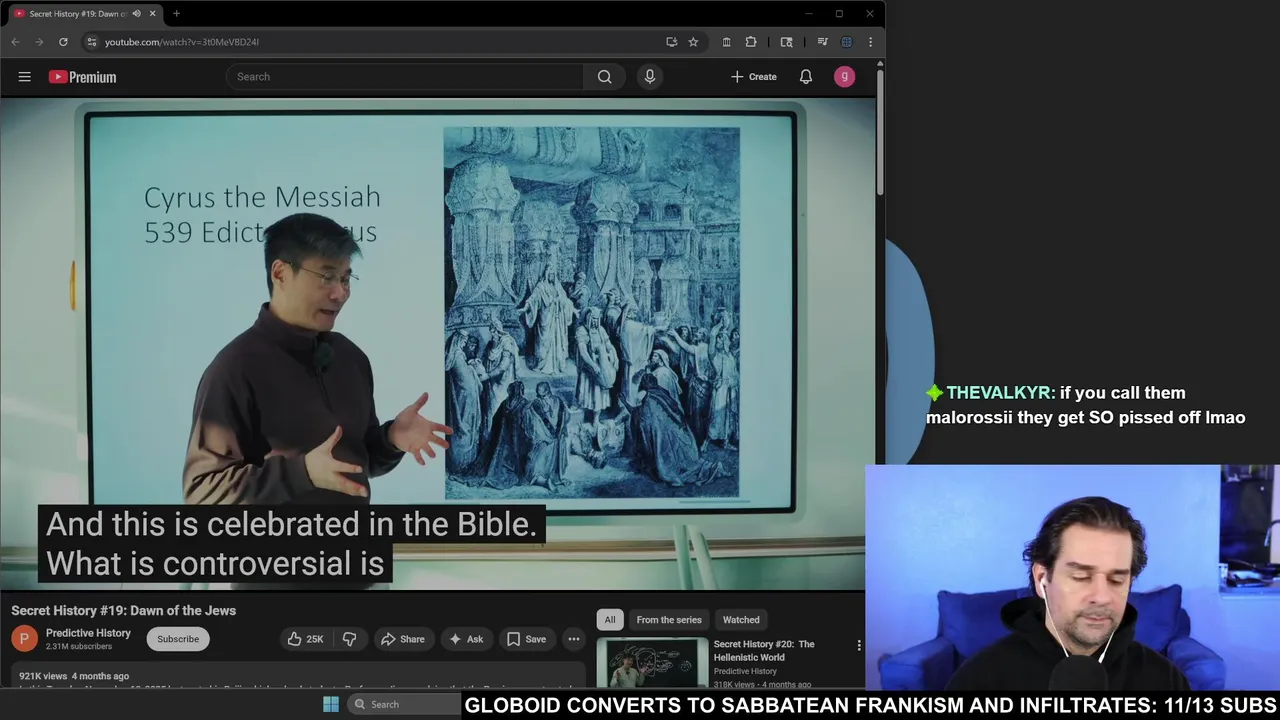Screen dimensions: 1280x720
Task: Select the All filter chip
Action: click(x=610, y=620)
